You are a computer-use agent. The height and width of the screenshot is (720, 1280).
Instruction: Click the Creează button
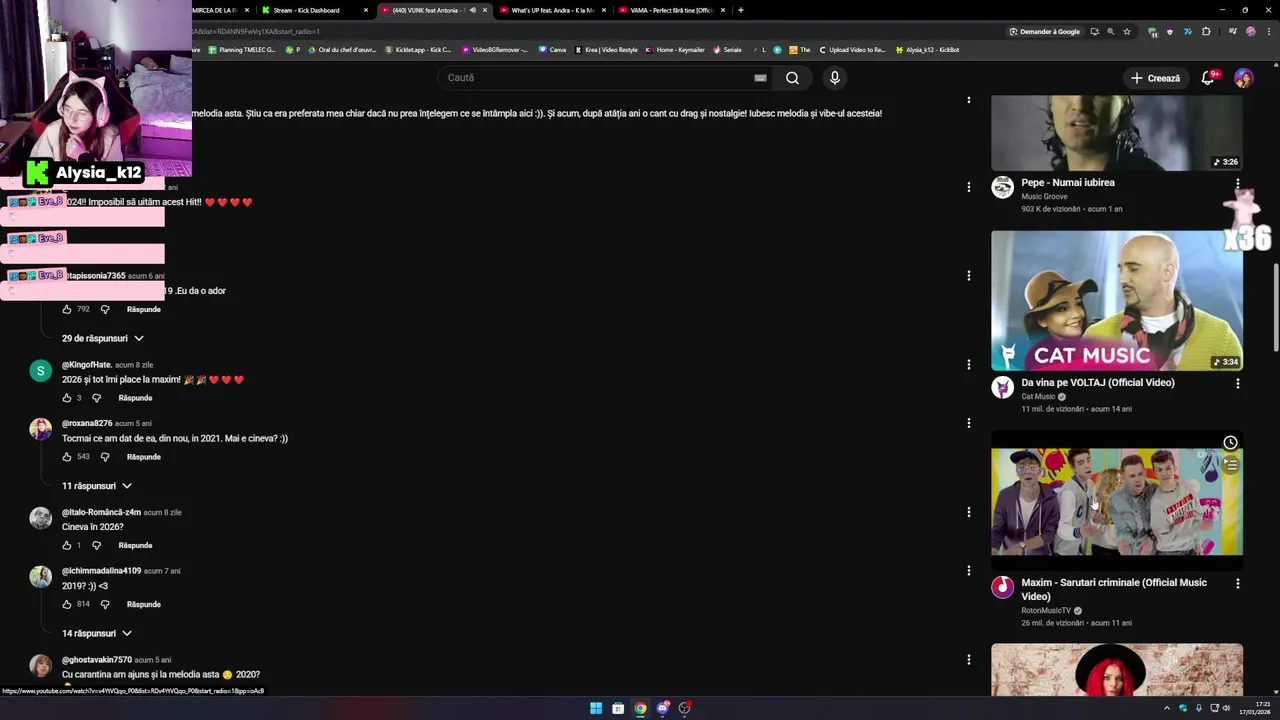click(1155, 78)
